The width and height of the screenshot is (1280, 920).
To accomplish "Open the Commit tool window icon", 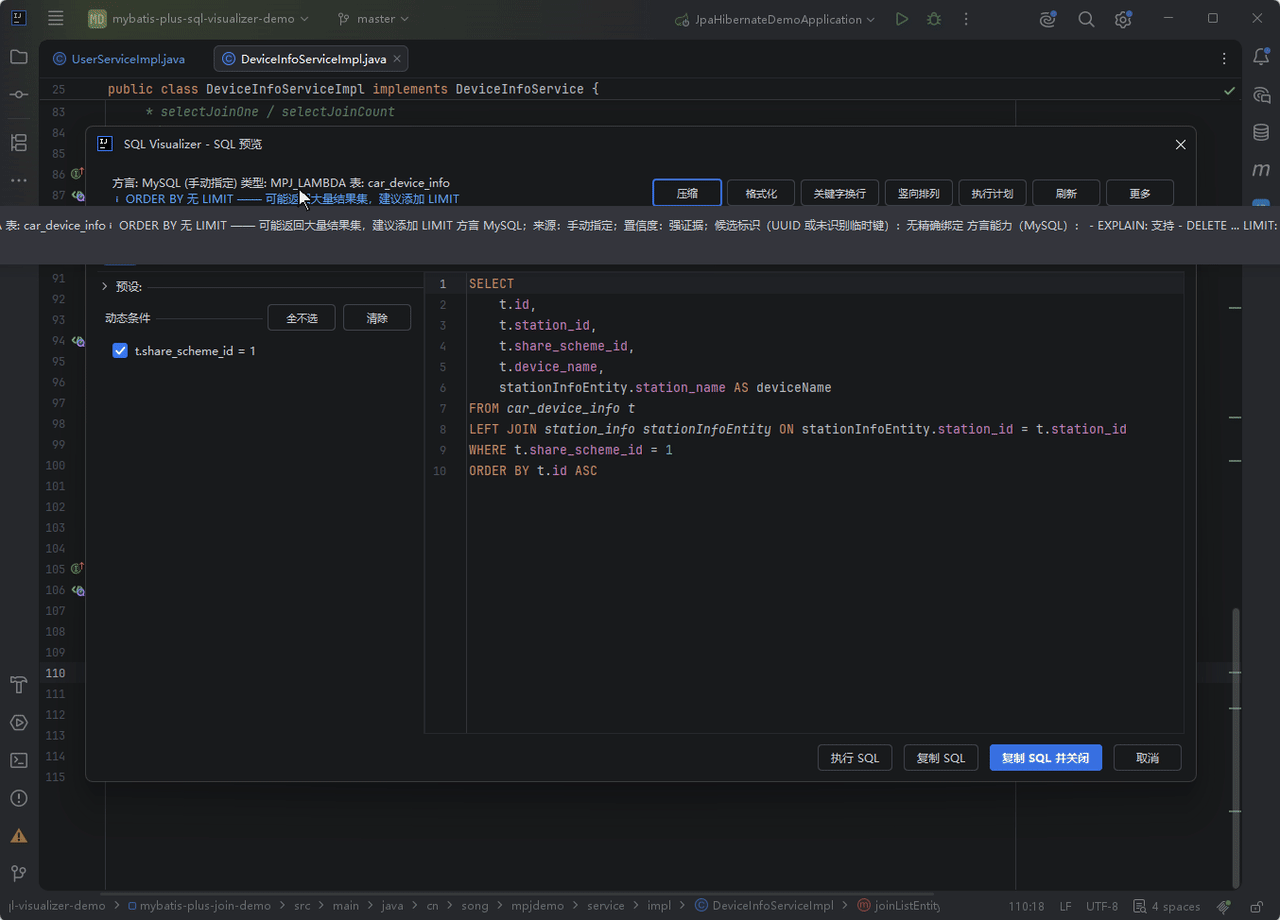I will point(19,94).
